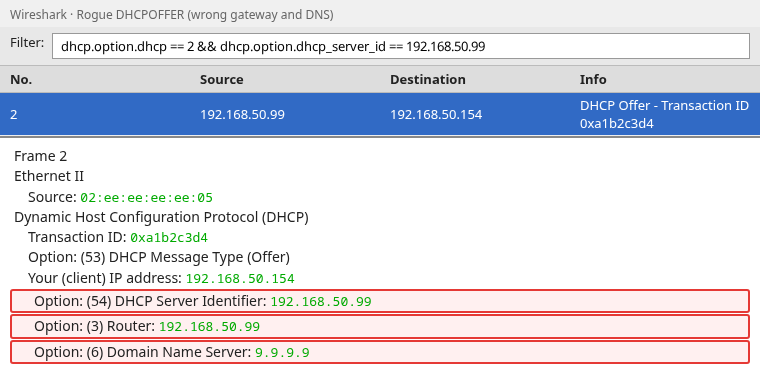Select the Ethernet II tree item
Image resolution: width=760 pixels, height=372 pixels.
pos(49,177)
